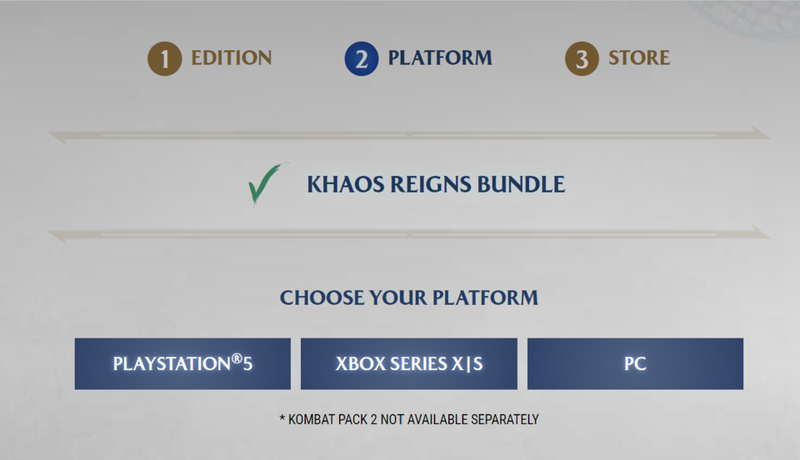Click the number 3 step circle

pos(581,58)
